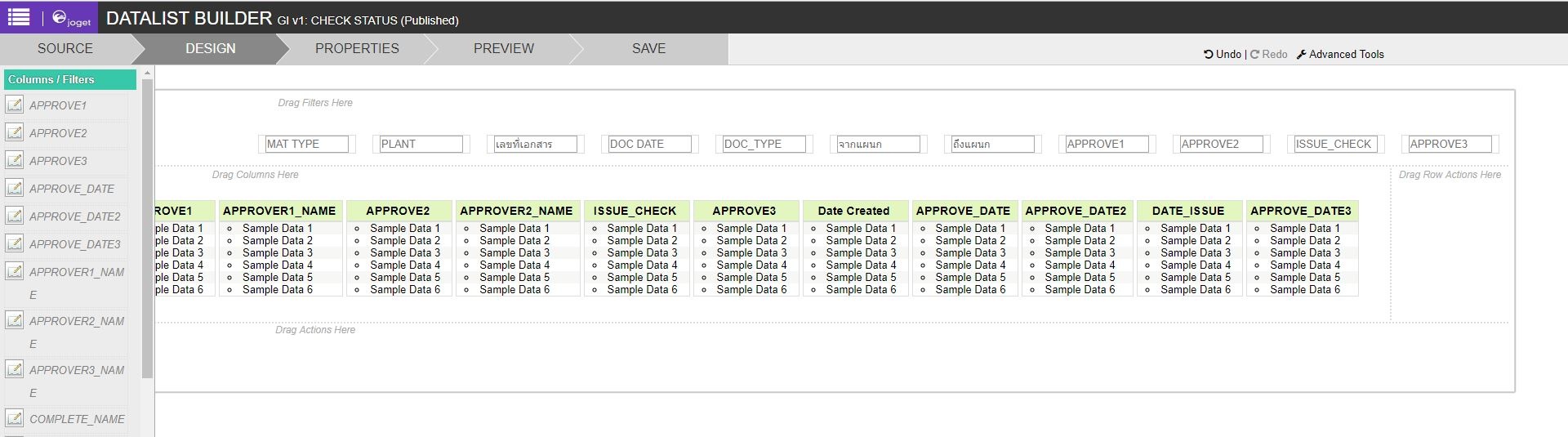
Task: Open Advanced Tools with wrench icon
Action: (x=1340, y=54)
